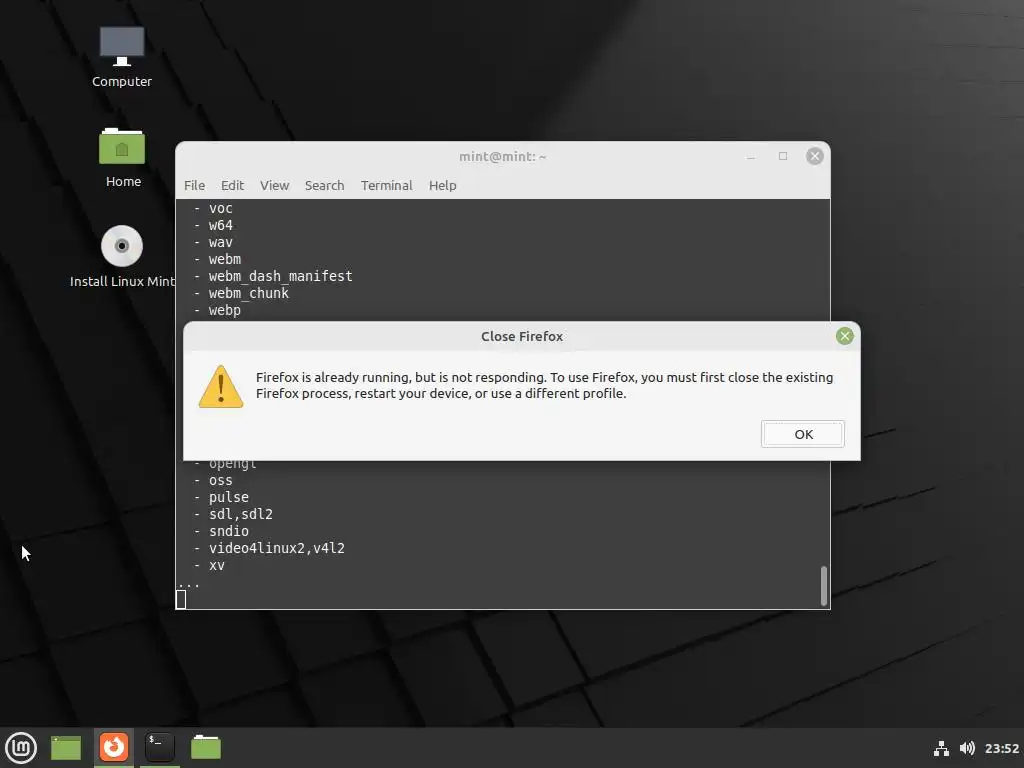
Task: Click the Close Firefox dialog title
Action: click(522, 336)
